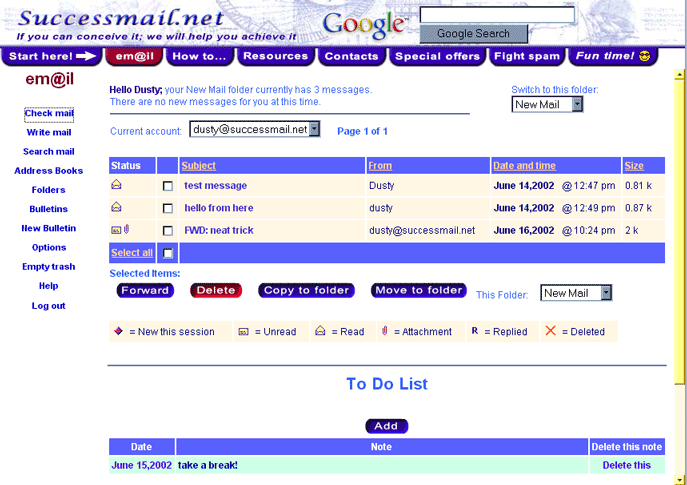Click the Replied legend R icon
Screen dimensions: 687x485
point(475,331)
